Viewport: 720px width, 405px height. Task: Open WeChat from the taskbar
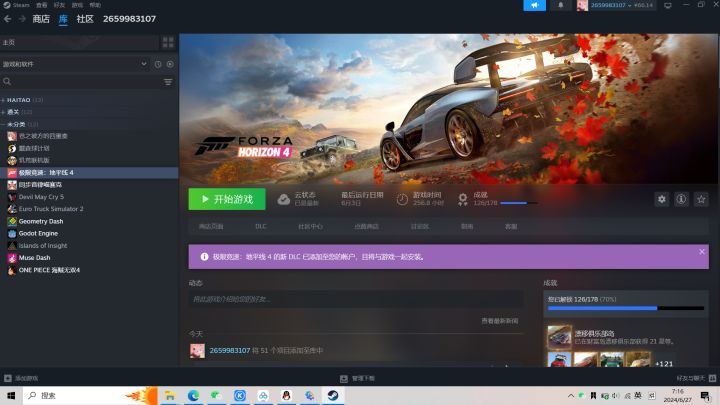tap(216, 395)
